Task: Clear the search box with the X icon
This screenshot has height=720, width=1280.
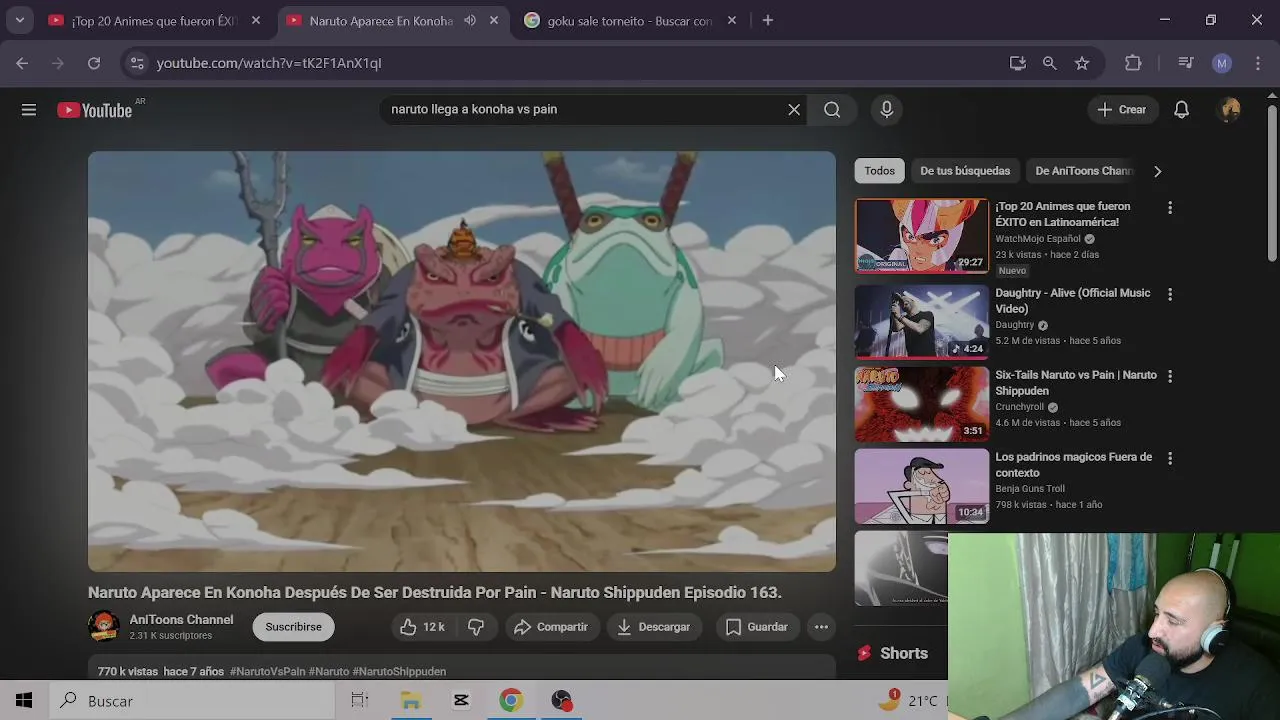Action: 794,110
